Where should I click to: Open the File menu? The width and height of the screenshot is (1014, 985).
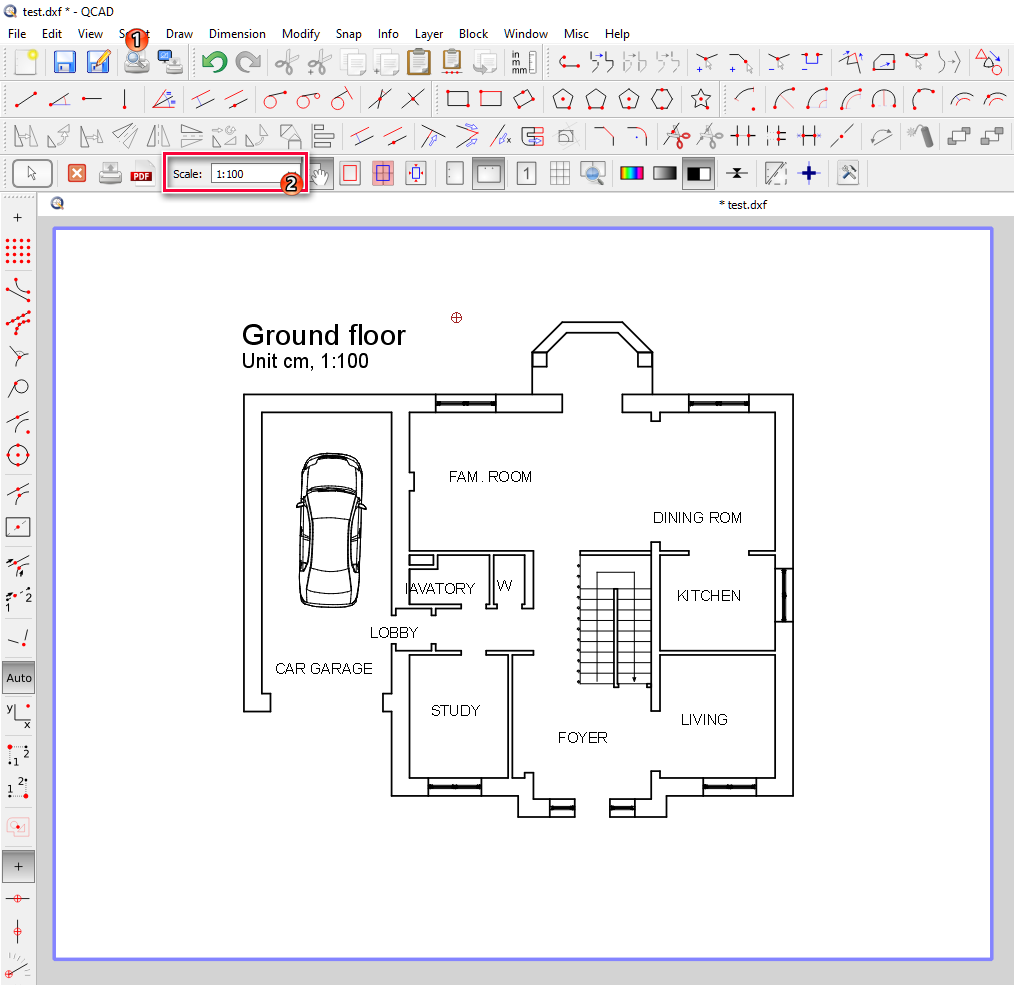tap(17, 34)
